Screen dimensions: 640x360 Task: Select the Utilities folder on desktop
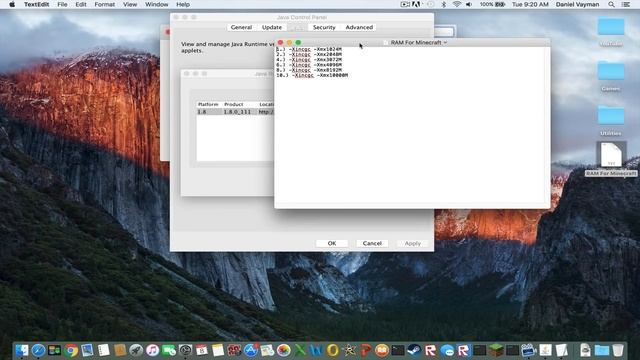point(611,120)
